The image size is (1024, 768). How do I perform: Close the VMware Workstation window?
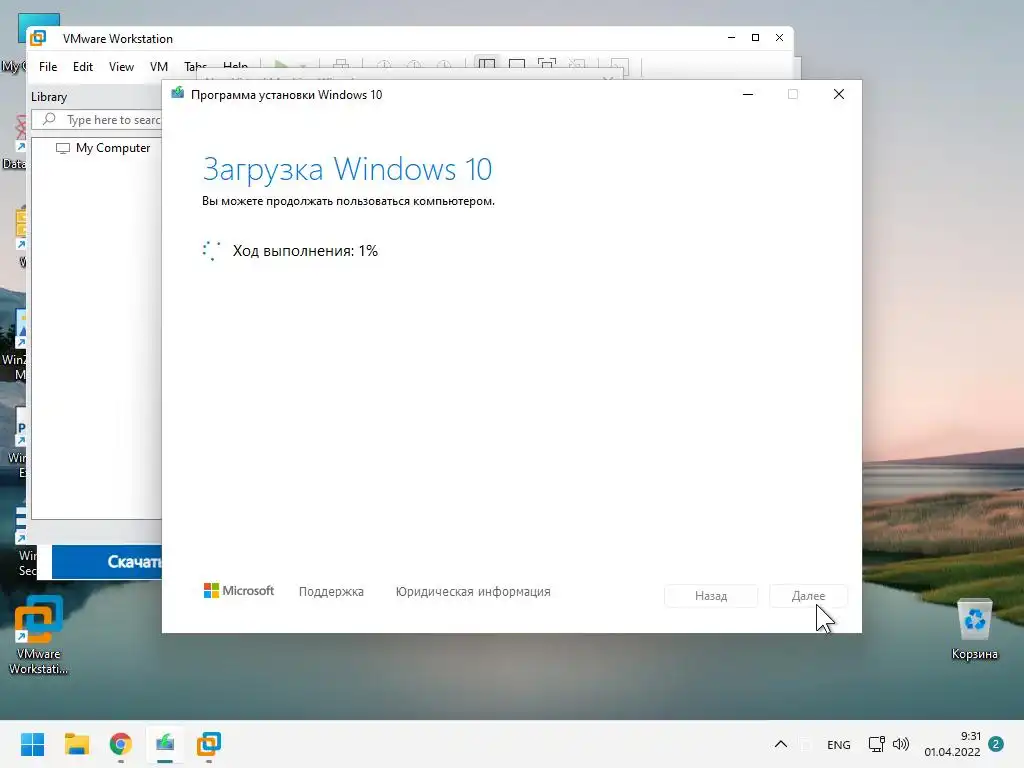point(779,38)
